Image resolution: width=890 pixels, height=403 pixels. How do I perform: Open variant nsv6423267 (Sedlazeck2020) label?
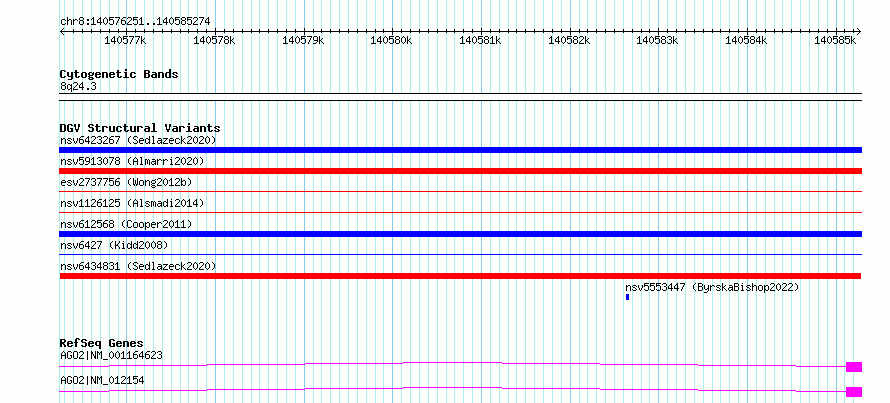pos(138,140)
